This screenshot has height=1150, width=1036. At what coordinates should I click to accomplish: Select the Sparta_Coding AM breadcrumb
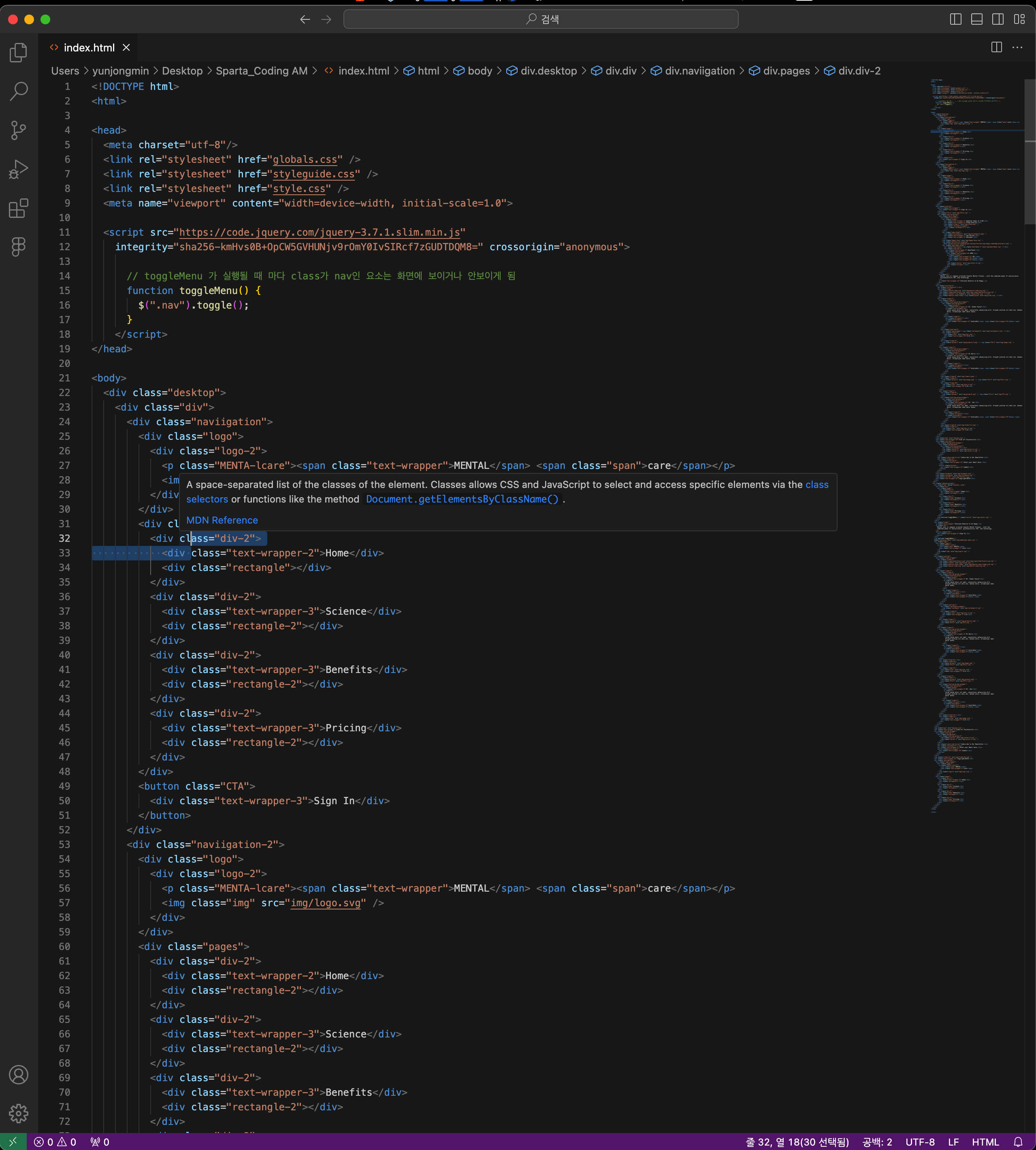(261, 70)
